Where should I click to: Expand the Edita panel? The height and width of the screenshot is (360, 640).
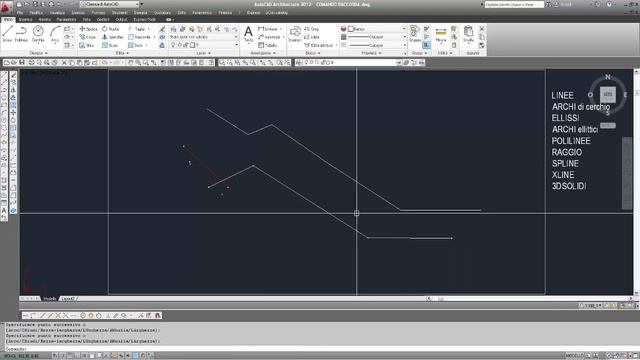[122, 53]
